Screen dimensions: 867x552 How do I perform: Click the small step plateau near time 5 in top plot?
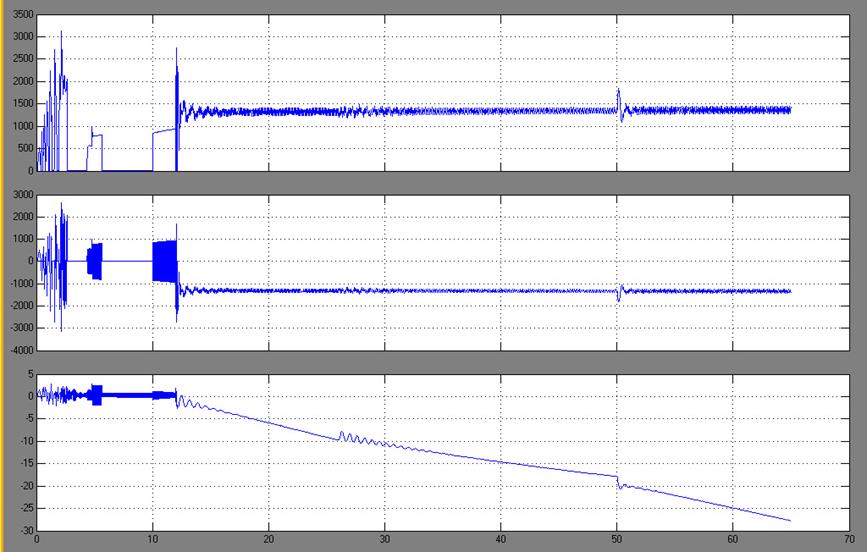click(x=97, y=135)
